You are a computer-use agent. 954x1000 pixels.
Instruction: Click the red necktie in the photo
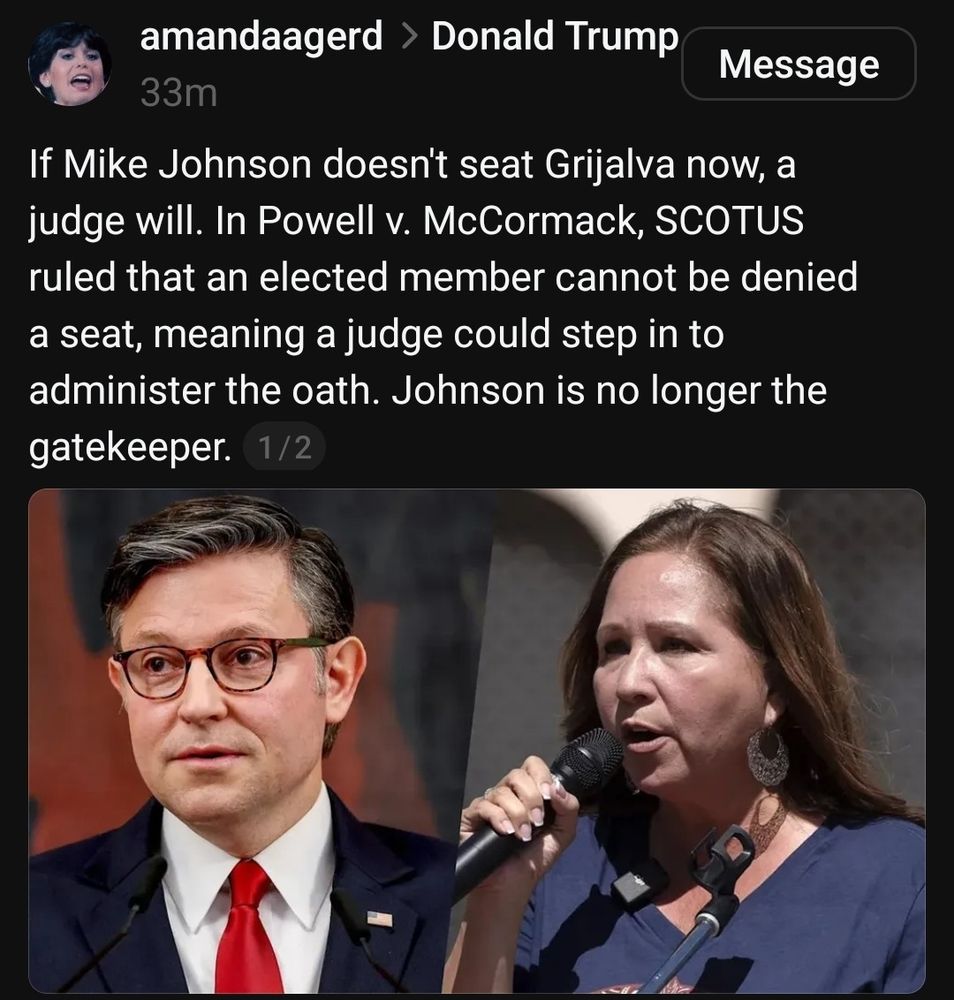coord(247,929)
